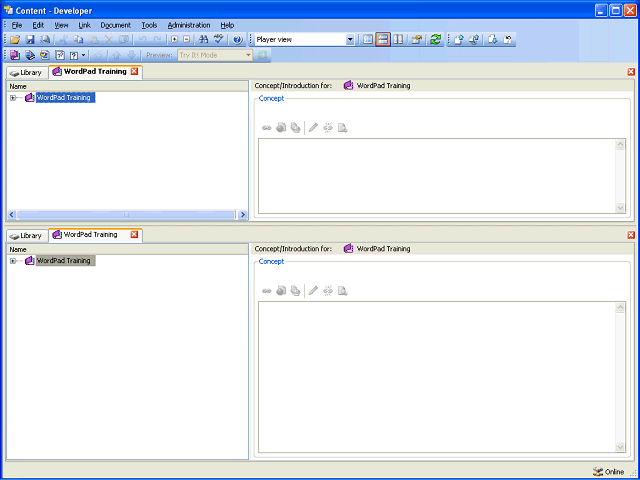
Task: Click the fourth icon on the second toolbar
Action: (60, 55)
